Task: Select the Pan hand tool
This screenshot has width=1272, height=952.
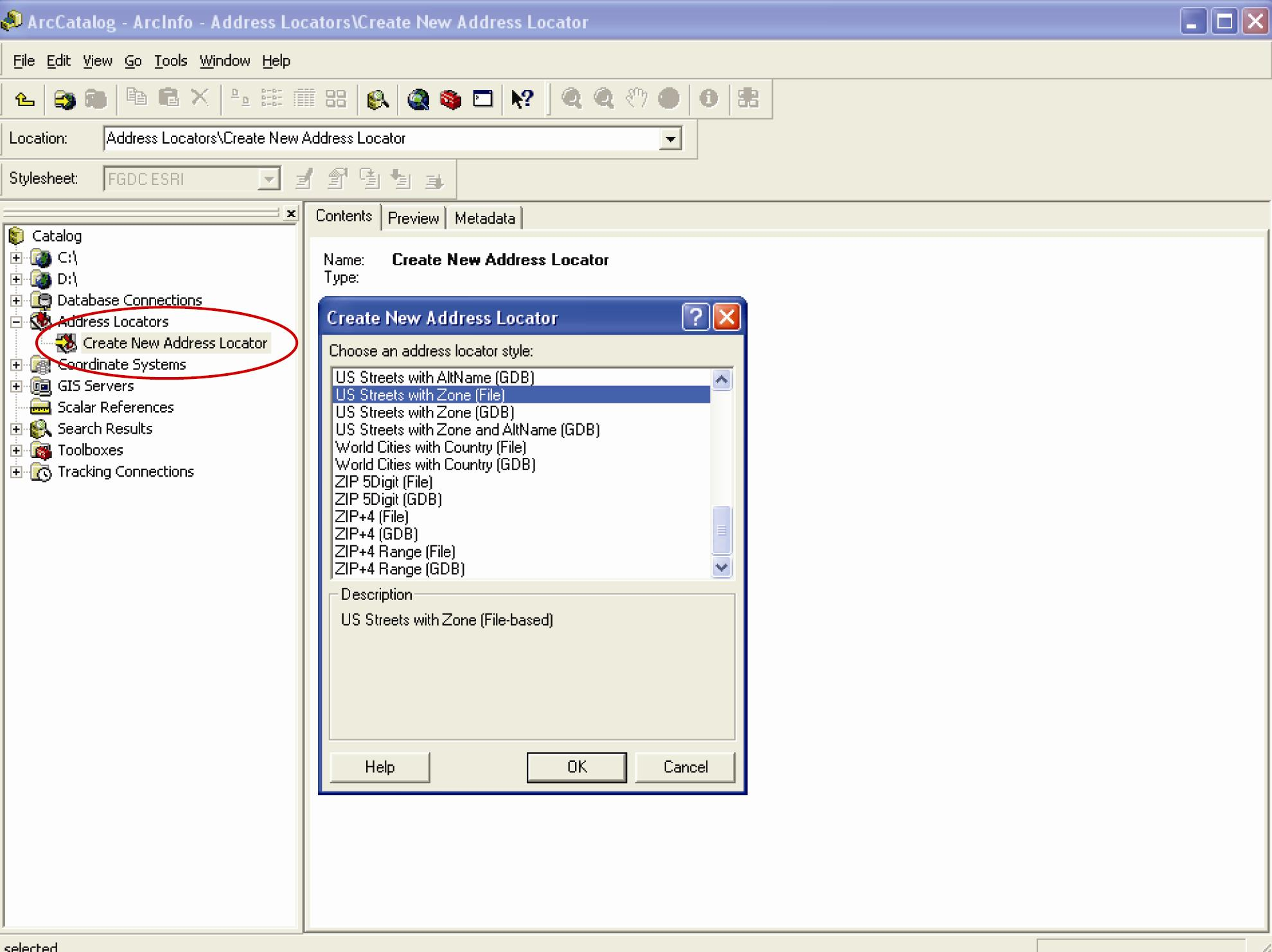Action: tap(636, 98)
